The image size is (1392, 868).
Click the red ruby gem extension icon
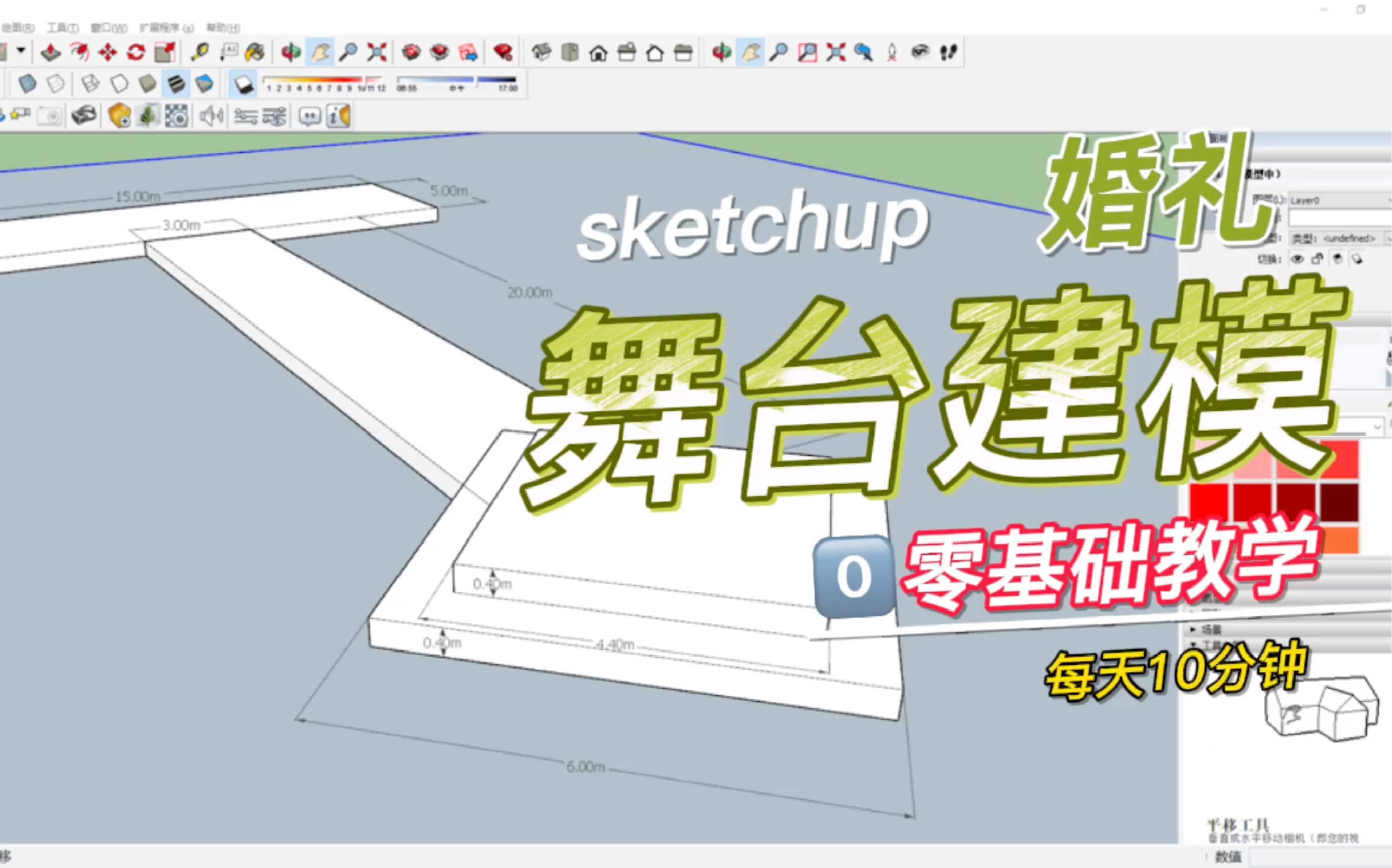[503, 53]
